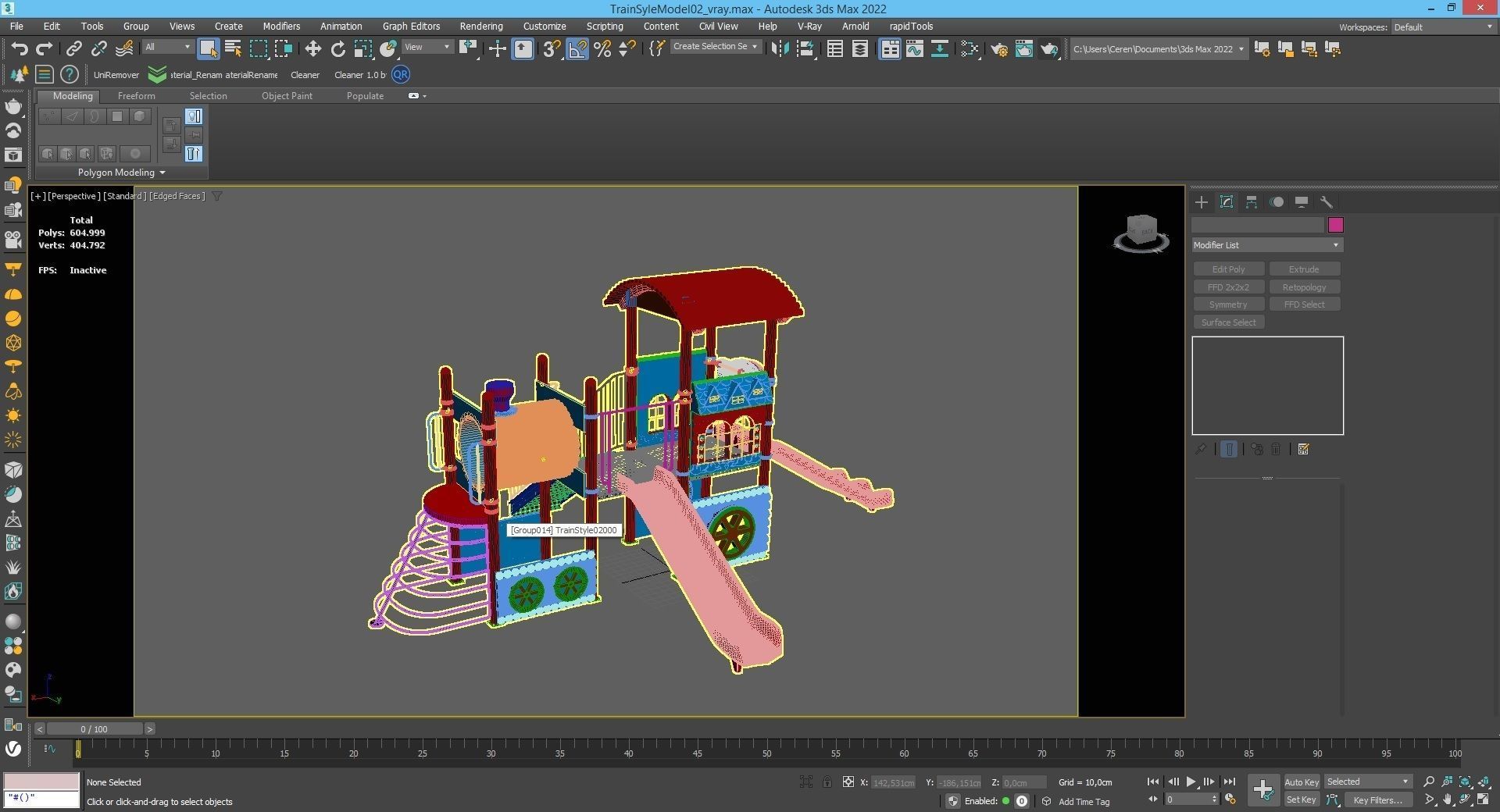Click the Render Production teapot
The image size is (1500, 812).
point(1048,49)
